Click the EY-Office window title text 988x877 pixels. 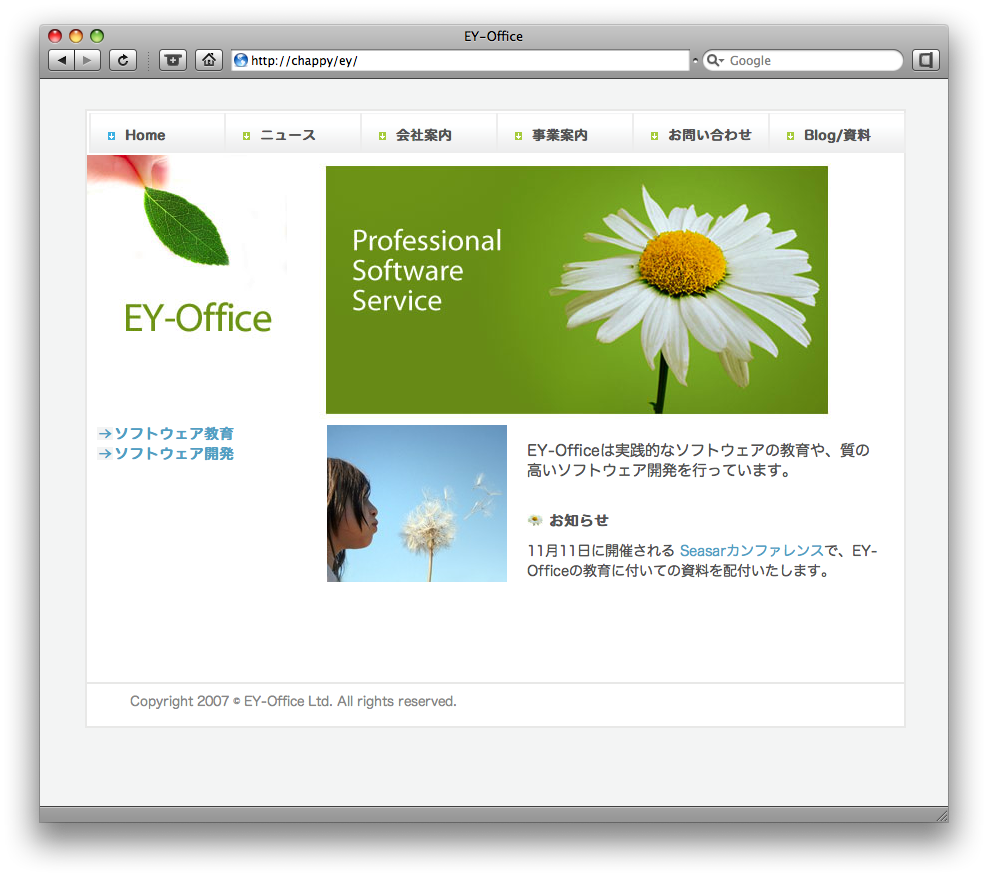(x=493, y=37)
